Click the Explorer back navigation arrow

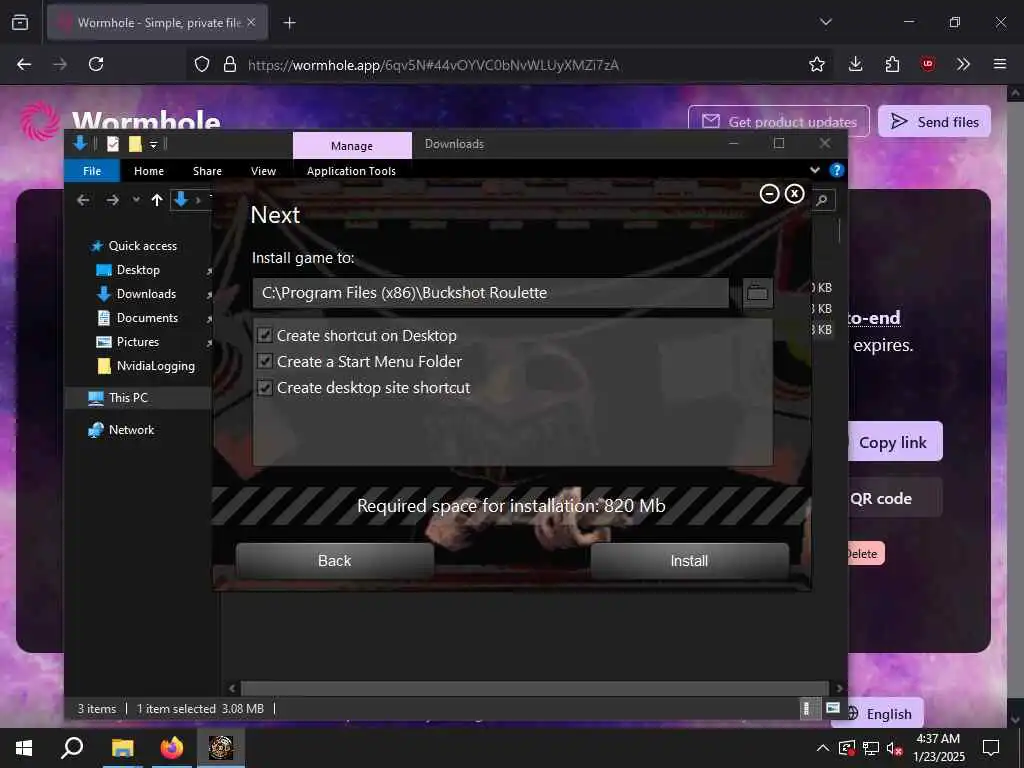coord(83,200)
